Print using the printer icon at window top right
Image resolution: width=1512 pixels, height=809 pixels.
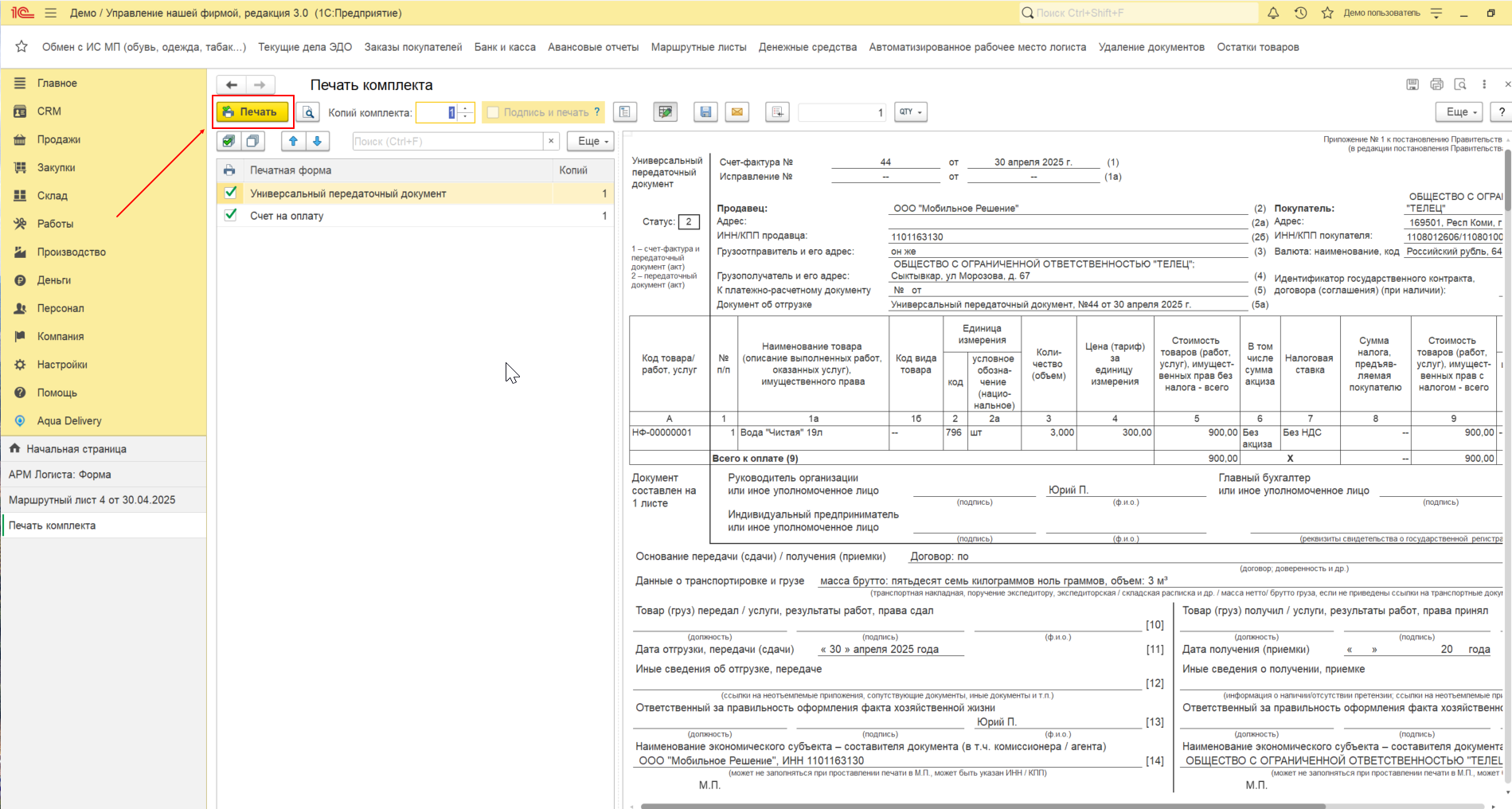click(x=1436, y=84)
